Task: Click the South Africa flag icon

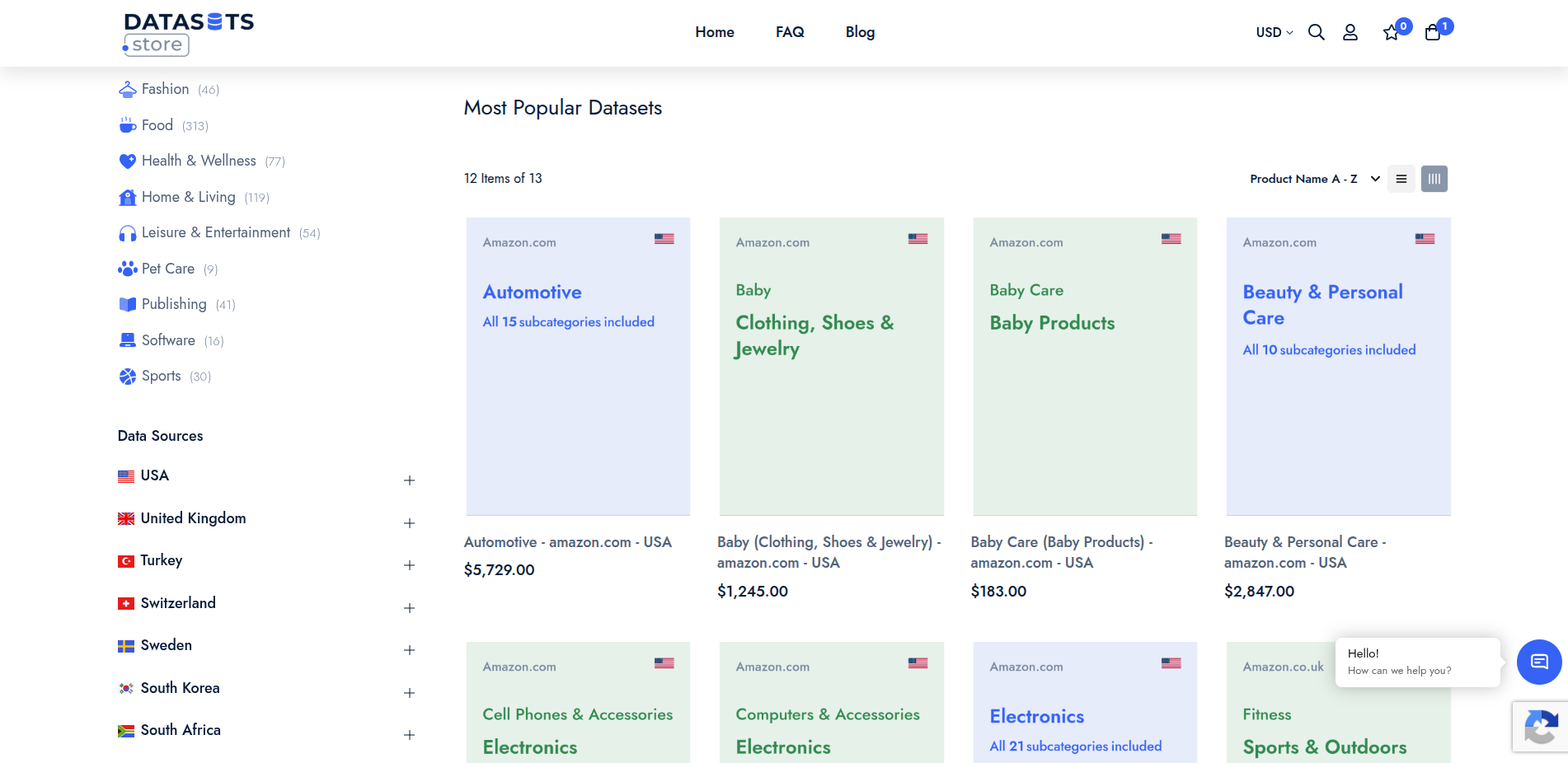Action: pyautogui.click(x=126, y=731)
